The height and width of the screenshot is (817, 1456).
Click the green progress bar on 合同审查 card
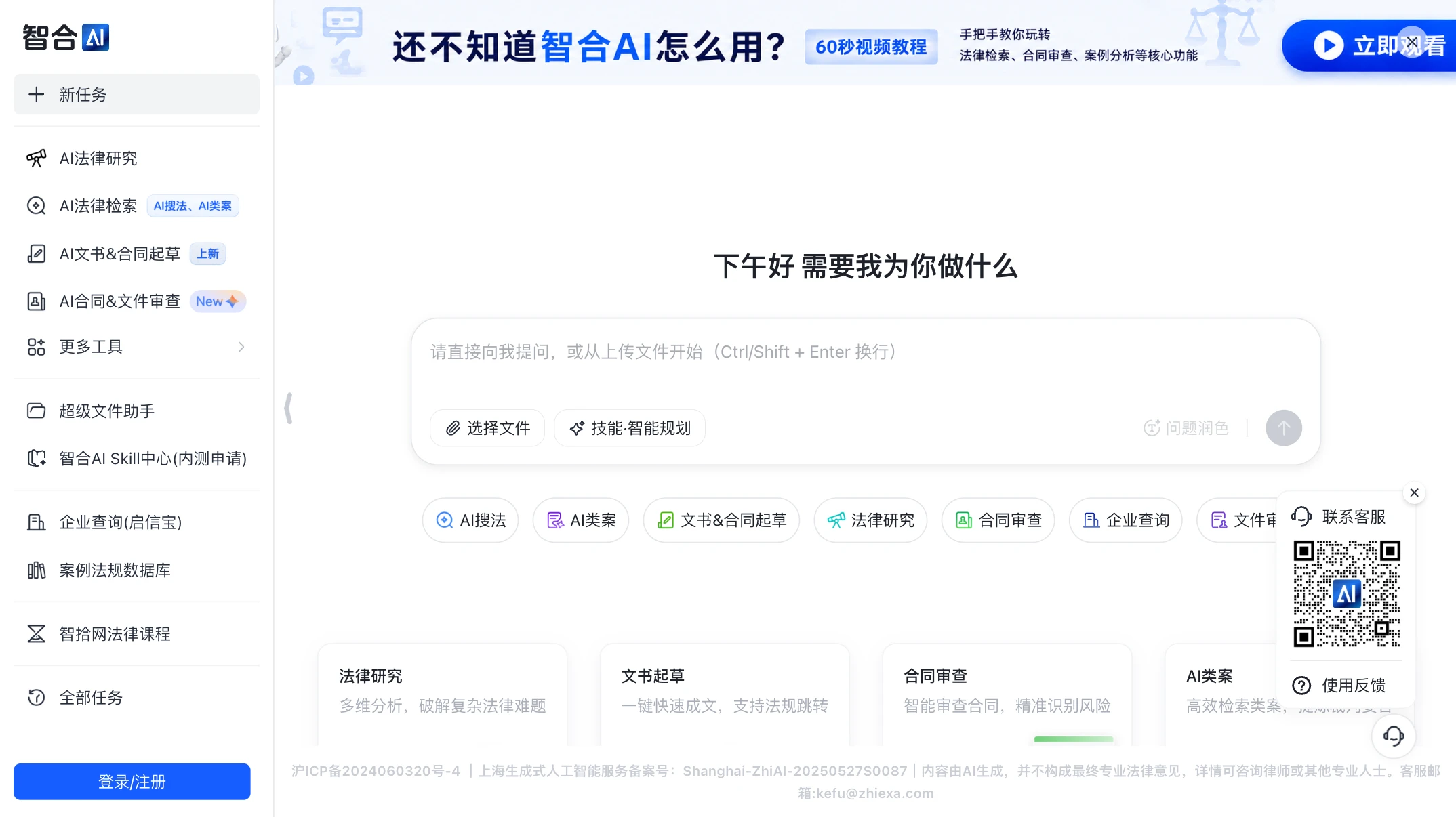click(1074, 739)
